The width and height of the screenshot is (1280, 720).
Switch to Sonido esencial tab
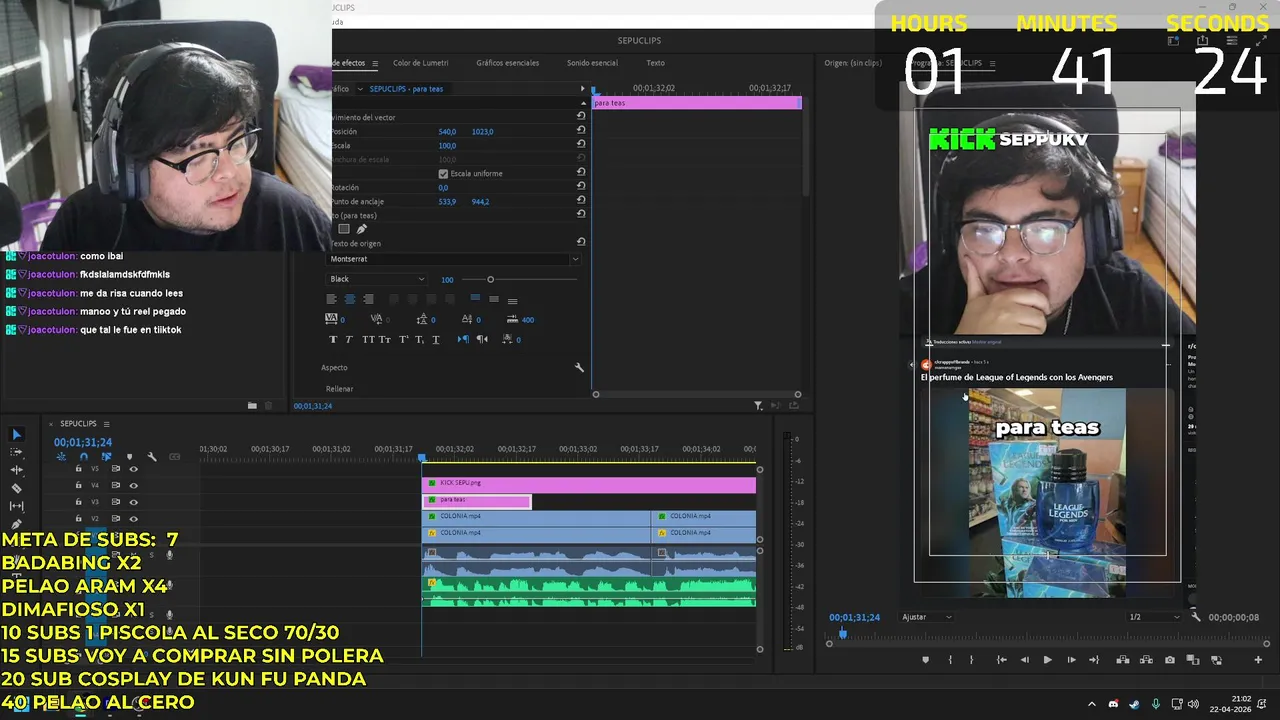tap(592, 63)
